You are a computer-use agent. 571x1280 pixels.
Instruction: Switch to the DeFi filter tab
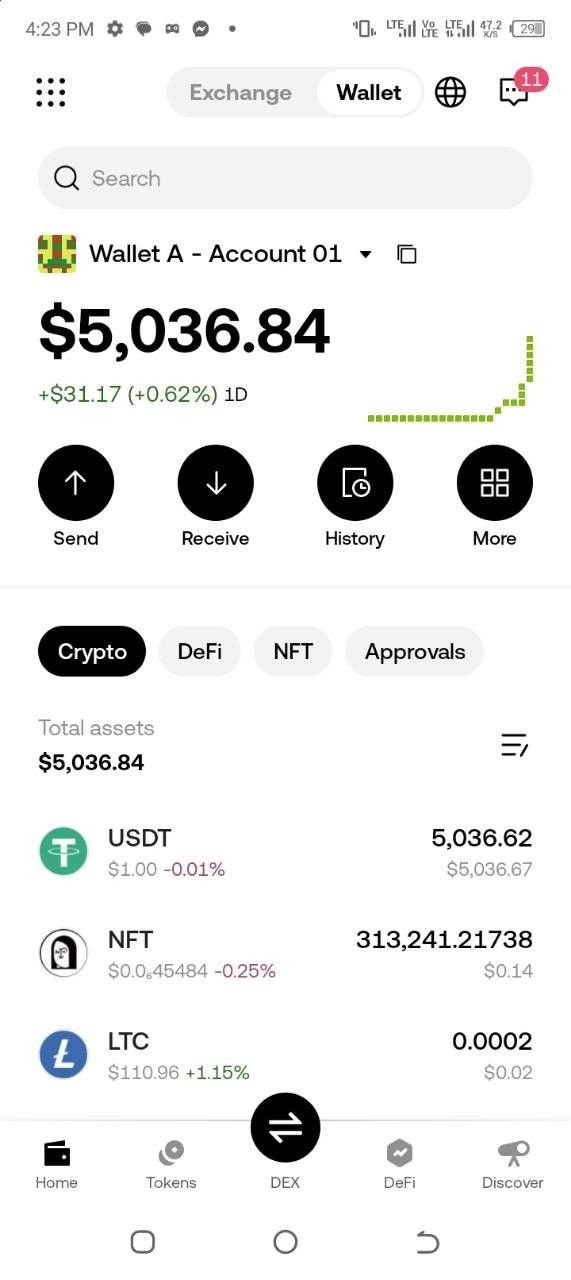click(x=200, y=652)
